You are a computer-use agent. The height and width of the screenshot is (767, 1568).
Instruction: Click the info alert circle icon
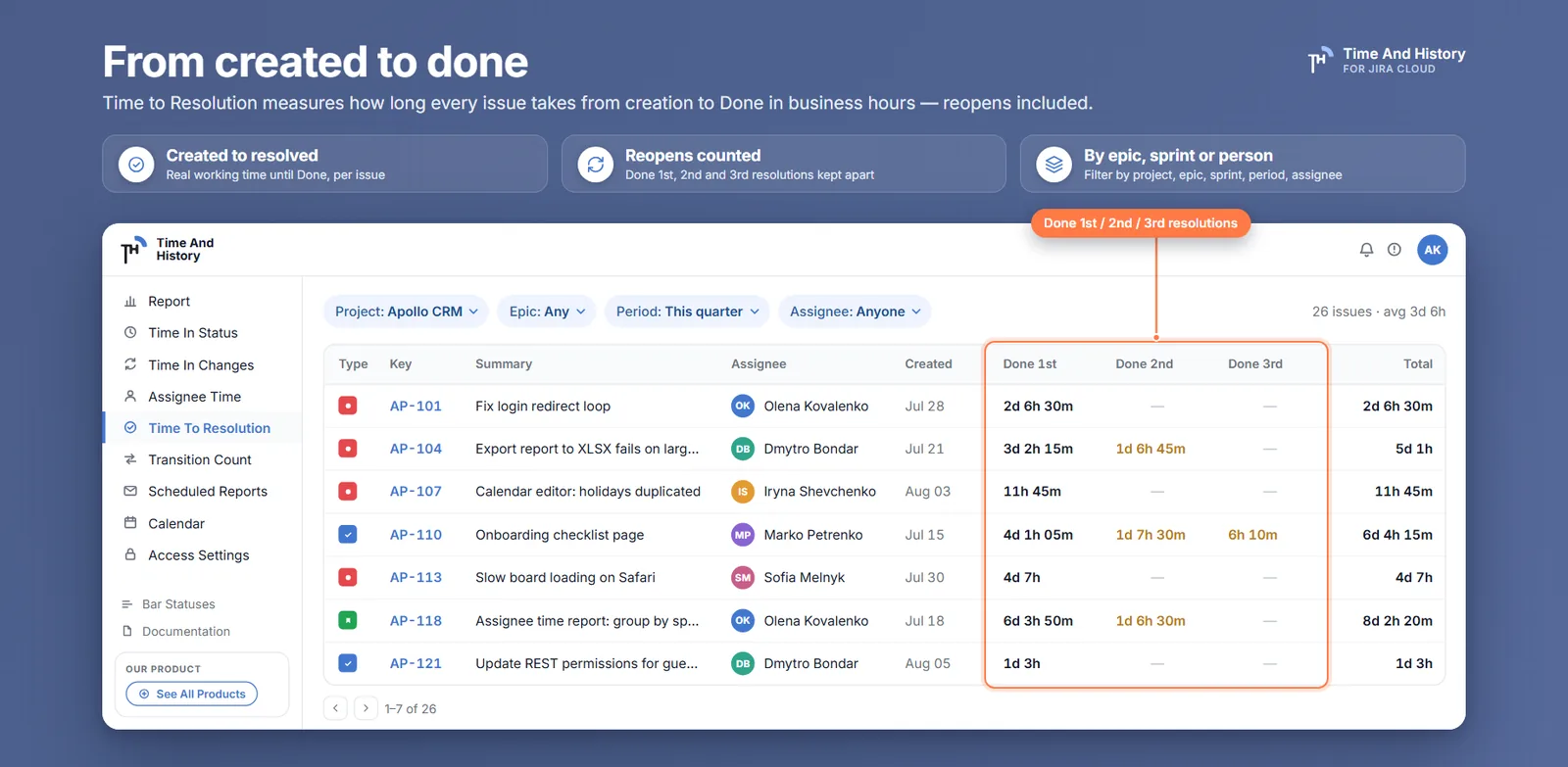coord(1395,250)
